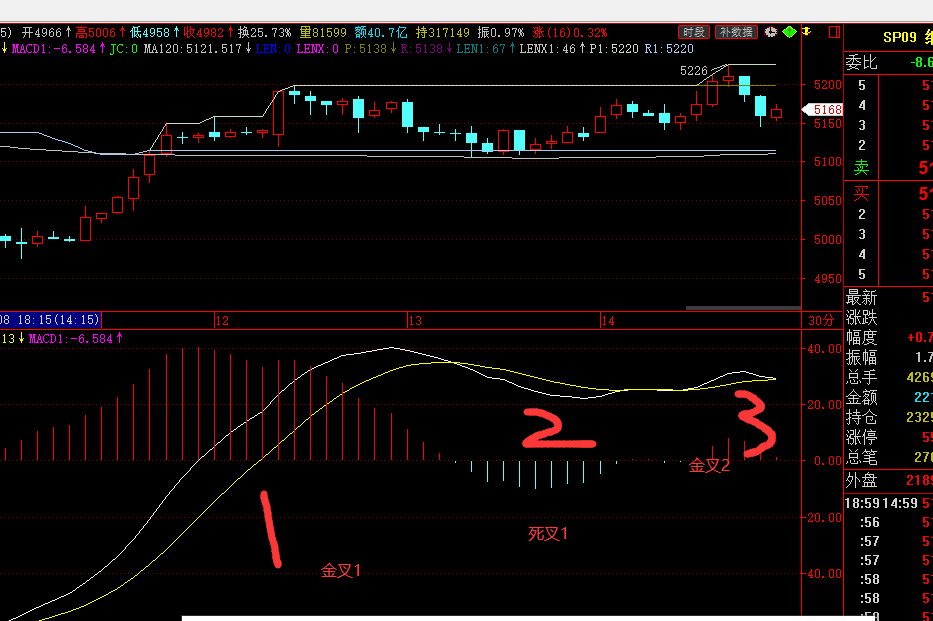Viewport: 933px width, 621px height.
Task: Click the -20.00 MACD axis label
Action: click(822, 518)
